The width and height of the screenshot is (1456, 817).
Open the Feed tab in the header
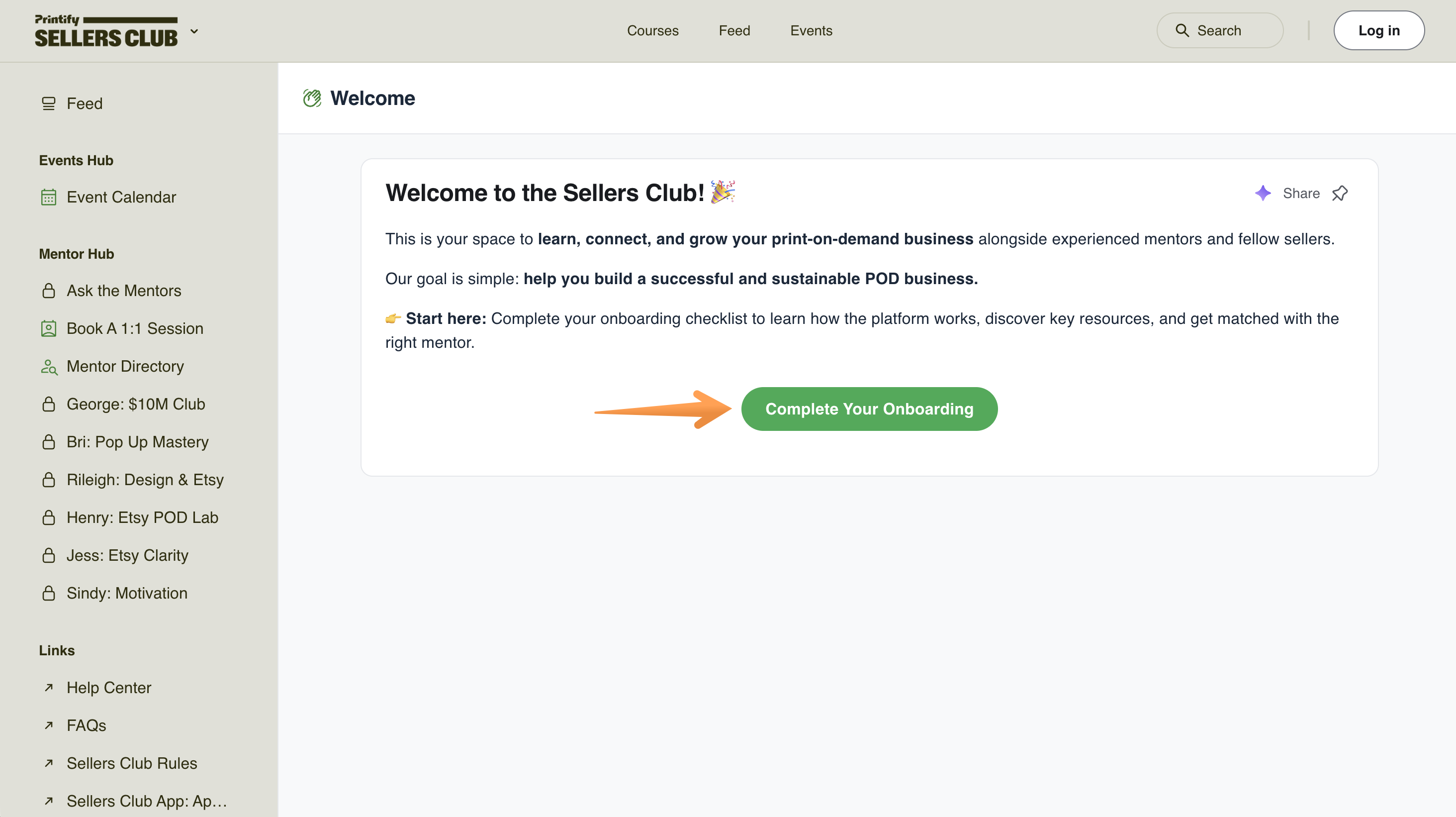(734, 30)
